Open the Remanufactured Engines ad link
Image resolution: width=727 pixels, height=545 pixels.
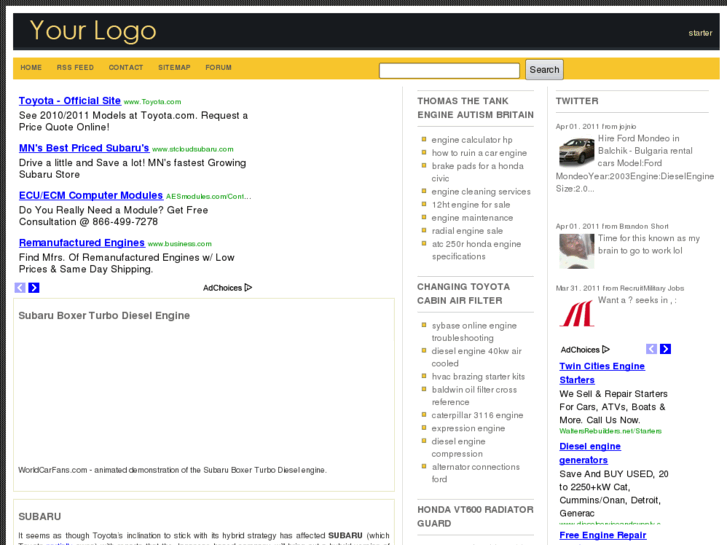tap(82, 243)
